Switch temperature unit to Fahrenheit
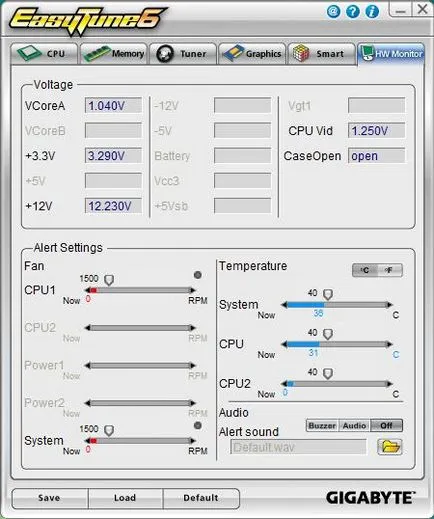434x519 pixels. pos(389,270)
